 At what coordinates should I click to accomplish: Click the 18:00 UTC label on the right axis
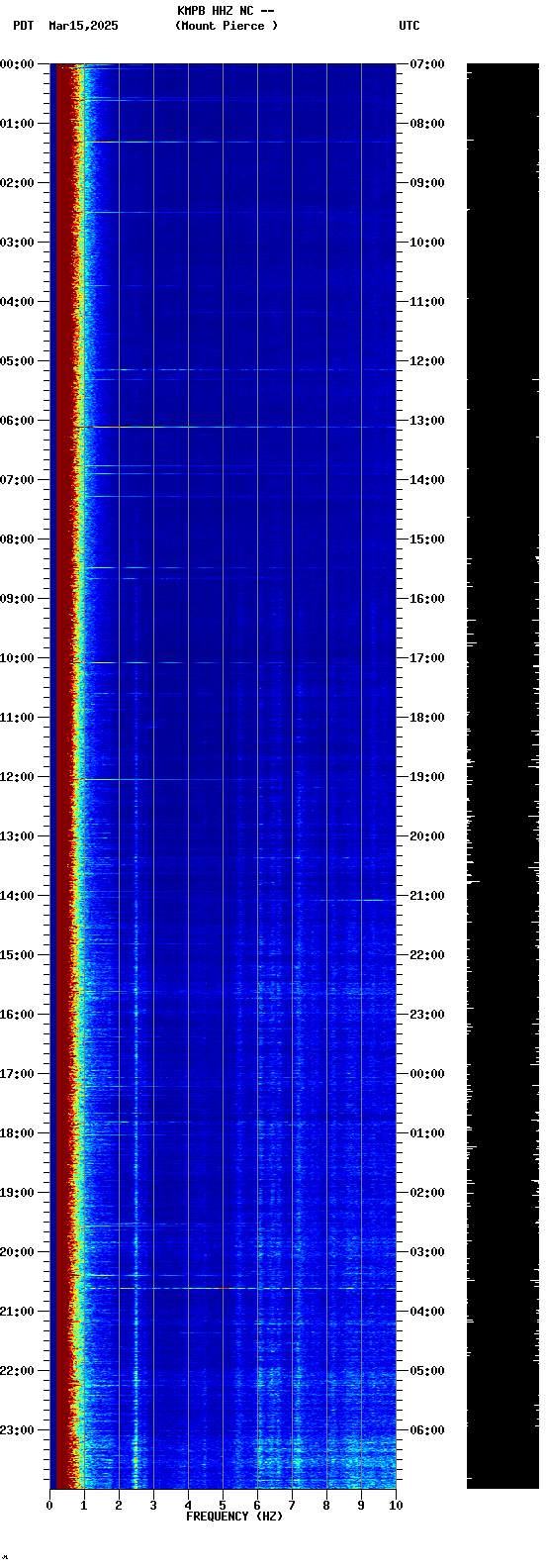coord(427,718)
